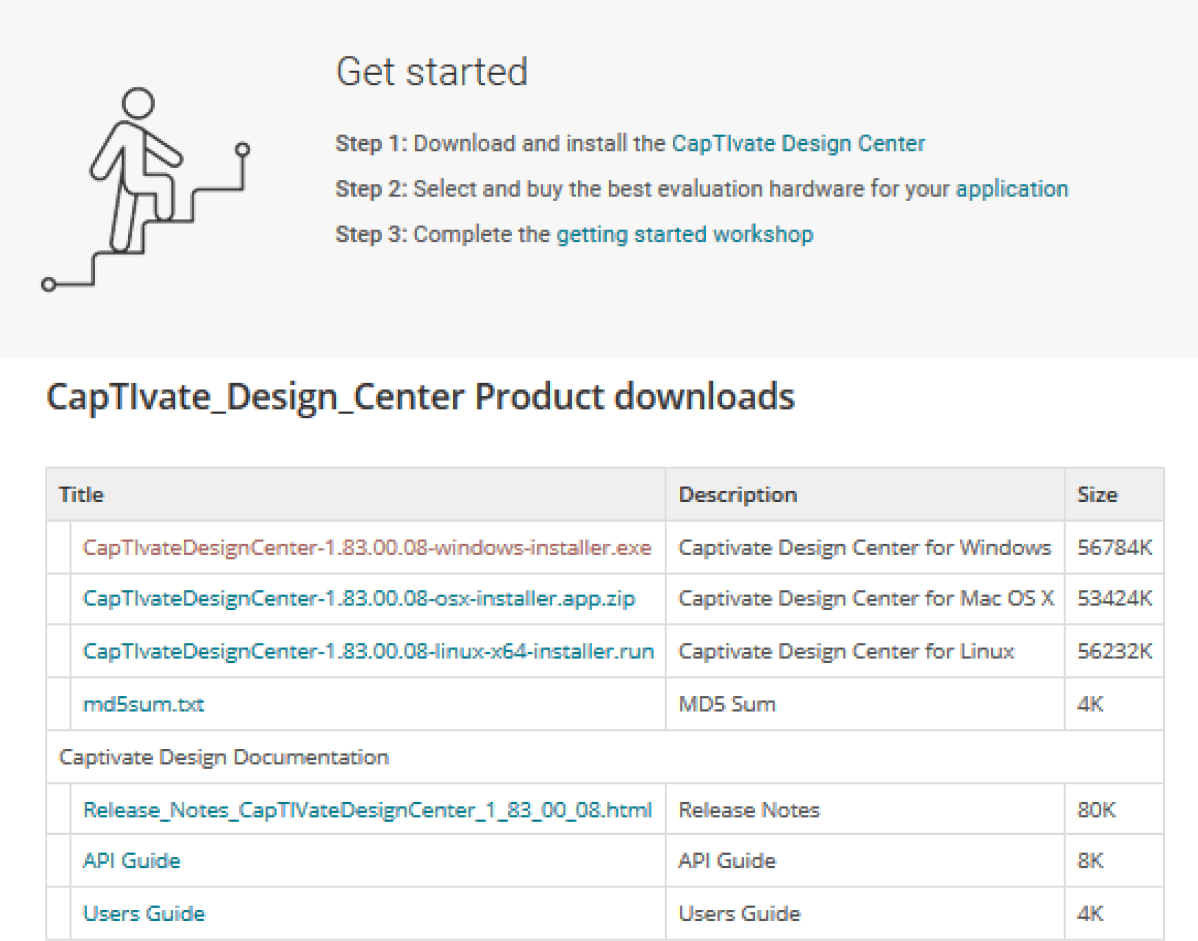This screenshot has height=941, width=1198.
Task: Follow the 'application' link in Step 2
Action: click(1011, 188)
